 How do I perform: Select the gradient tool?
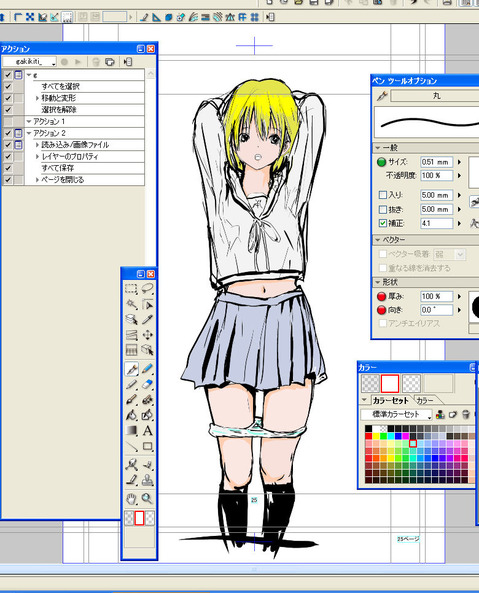pos(131,431)
